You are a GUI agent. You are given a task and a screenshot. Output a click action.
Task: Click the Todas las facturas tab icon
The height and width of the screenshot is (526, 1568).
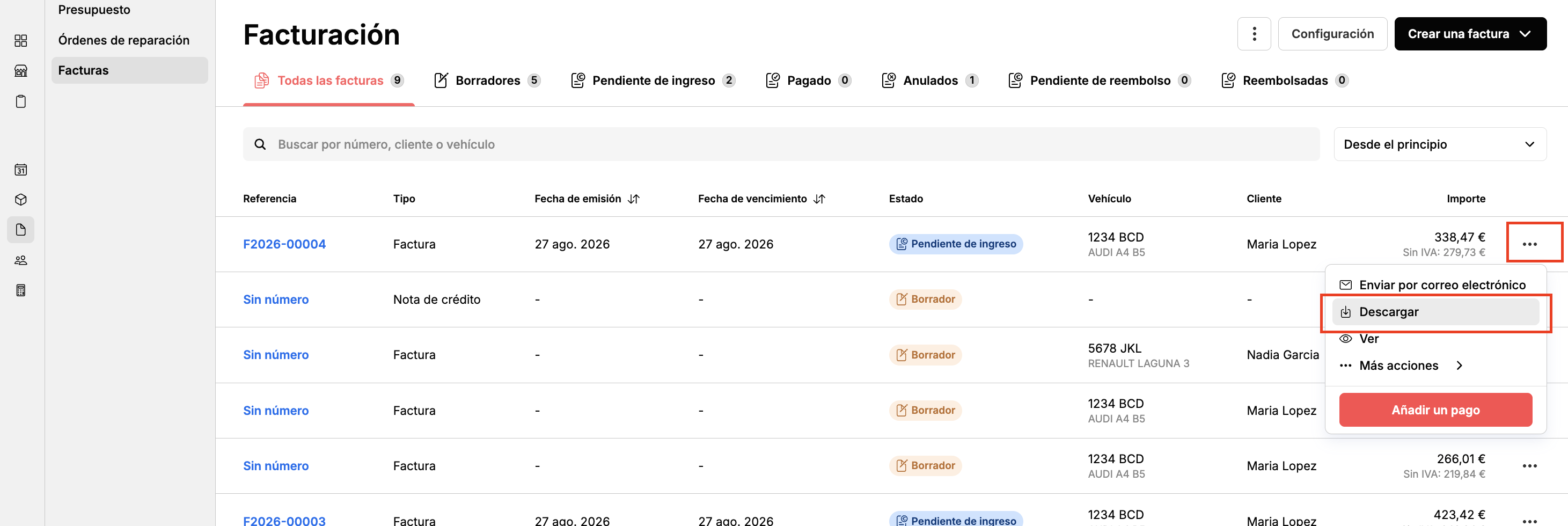click(262, 81)
